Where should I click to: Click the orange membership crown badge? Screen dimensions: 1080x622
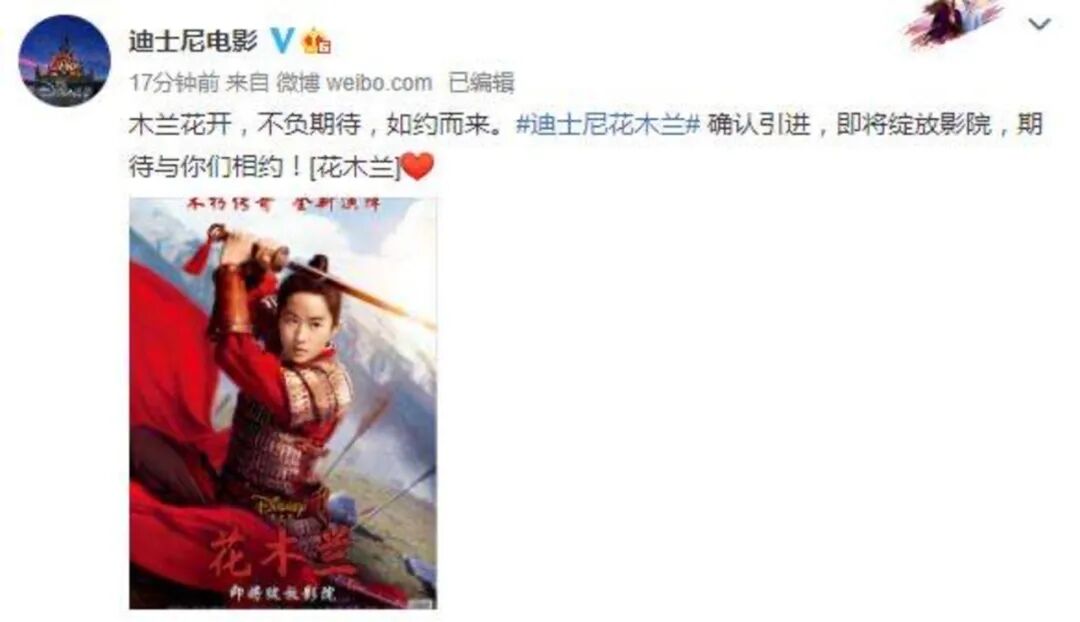tap(318, 41)
